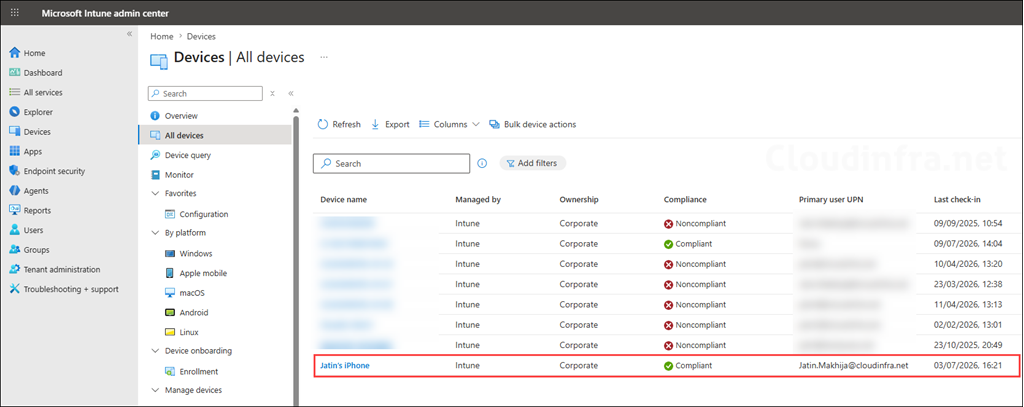Click the Compliant status in Jatin's iPhone row

(x=688, y=366)
